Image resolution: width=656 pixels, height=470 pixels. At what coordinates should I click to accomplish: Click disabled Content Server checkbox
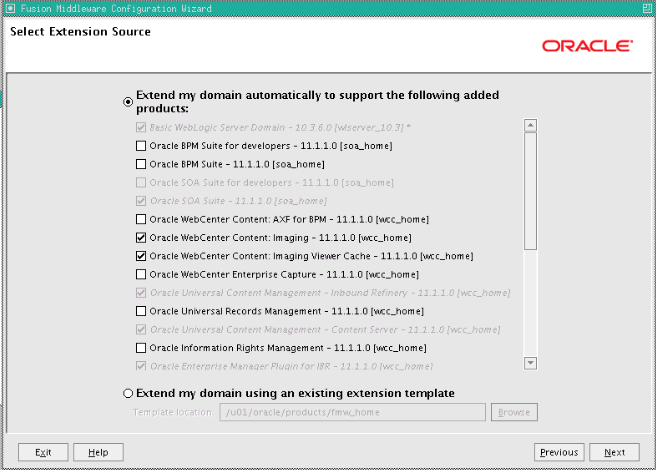(x=141, y=330)
